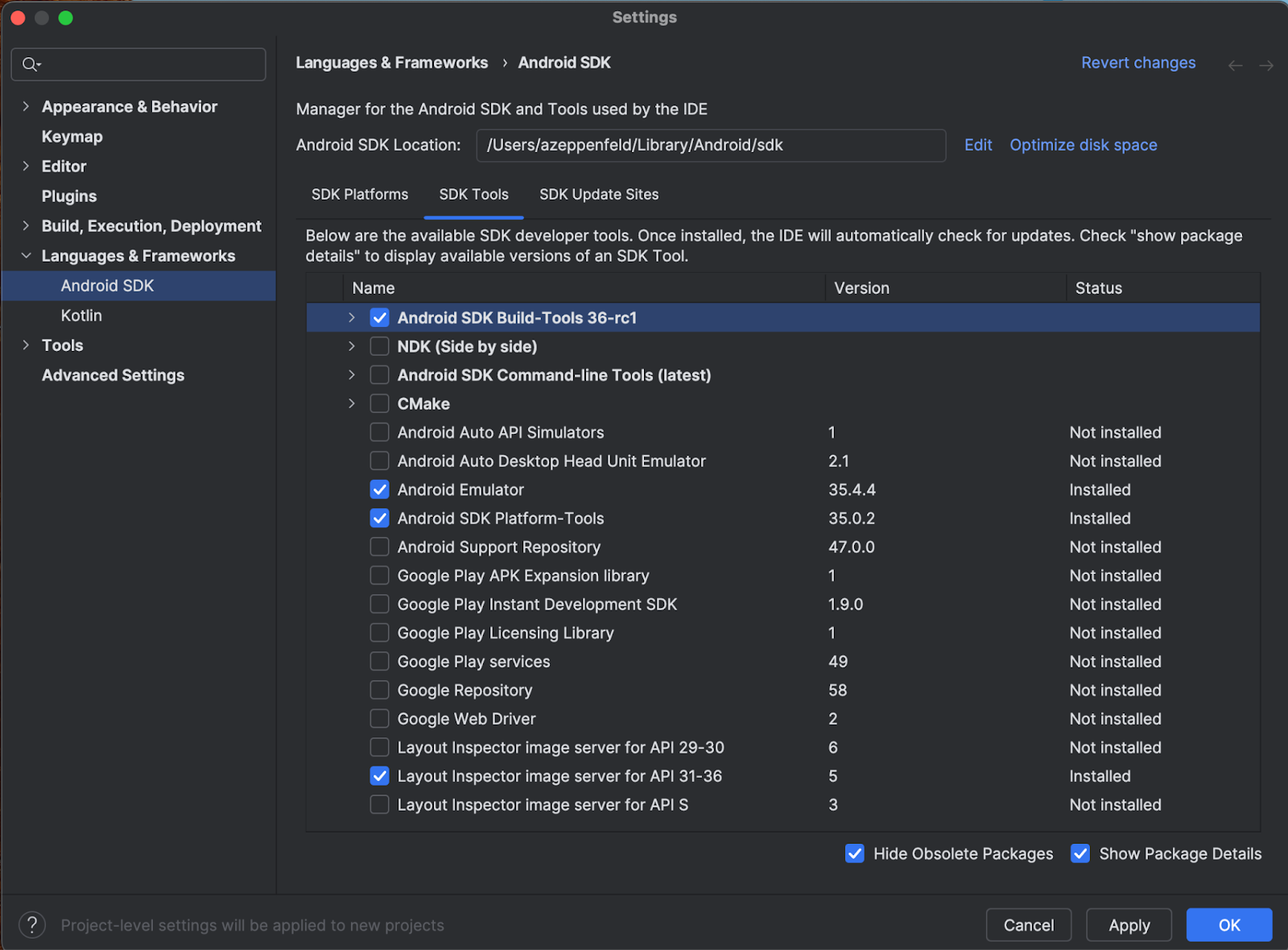Image resolution: width=1288 pixels, height=950 pixels.
Task: Disable Hide Obsolete Packages
Action: (855, 853)
